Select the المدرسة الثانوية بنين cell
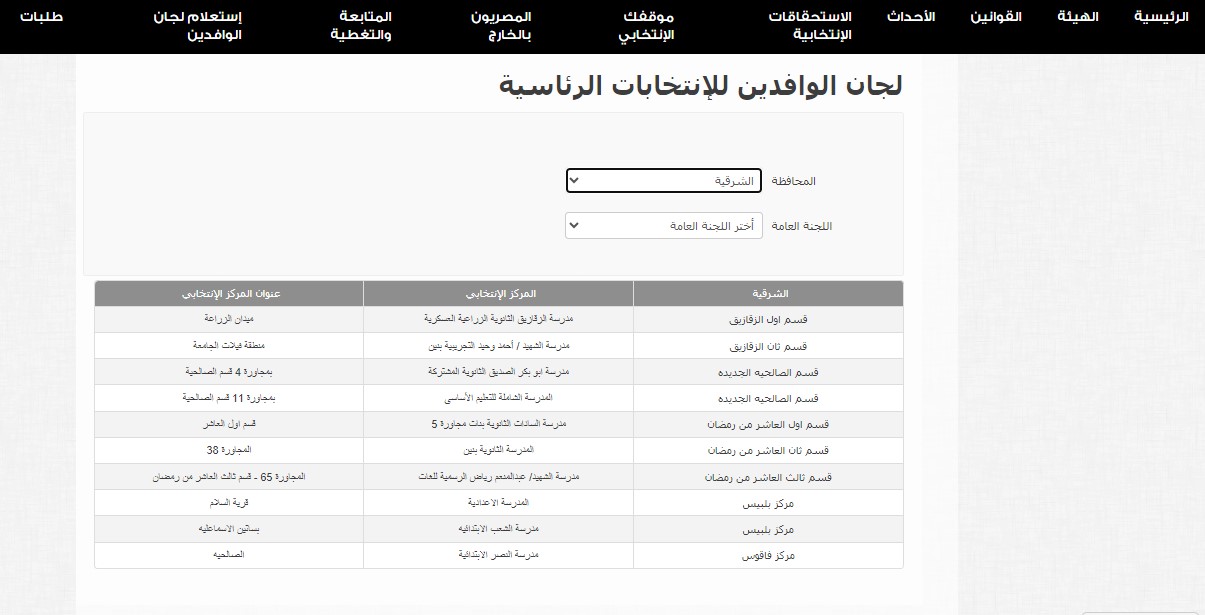The image size is (1205, 615). [498, 449]
